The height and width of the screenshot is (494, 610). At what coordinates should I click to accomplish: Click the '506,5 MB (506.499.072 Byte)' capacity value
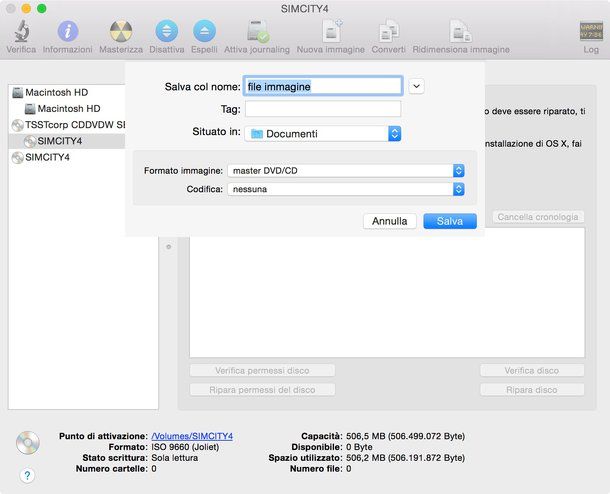point(405,436)
